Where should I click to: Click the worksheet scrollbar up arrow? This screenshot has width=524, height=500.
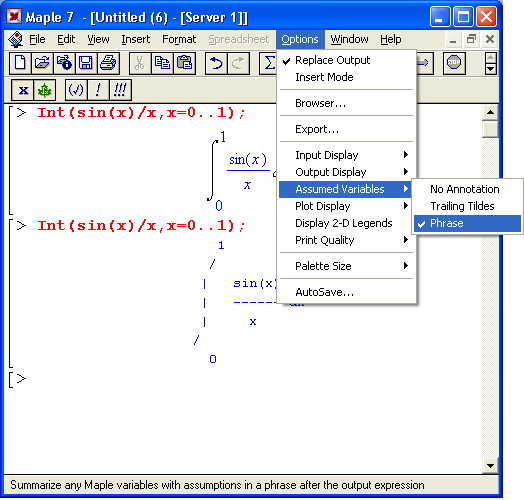pyautogui.click(x=490, y=112)
